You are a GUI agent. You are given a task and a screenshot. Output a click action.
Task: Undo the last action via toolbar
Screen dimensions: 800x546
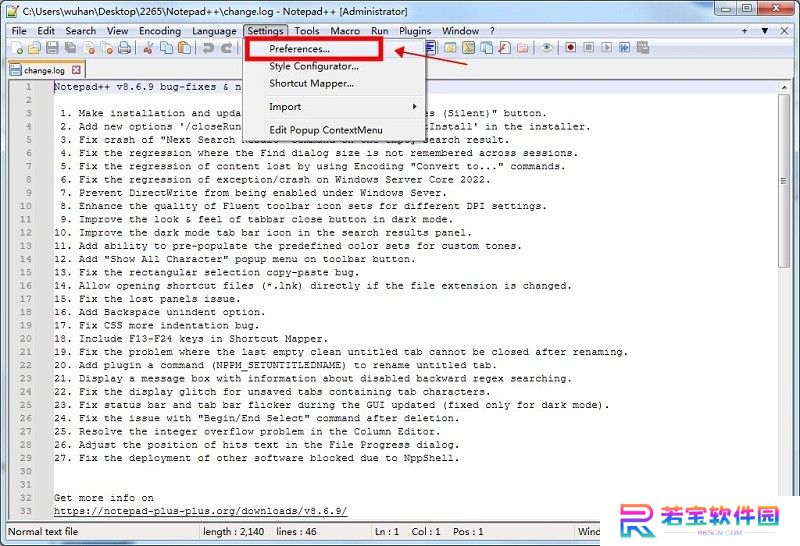click(x=208, y=48)
